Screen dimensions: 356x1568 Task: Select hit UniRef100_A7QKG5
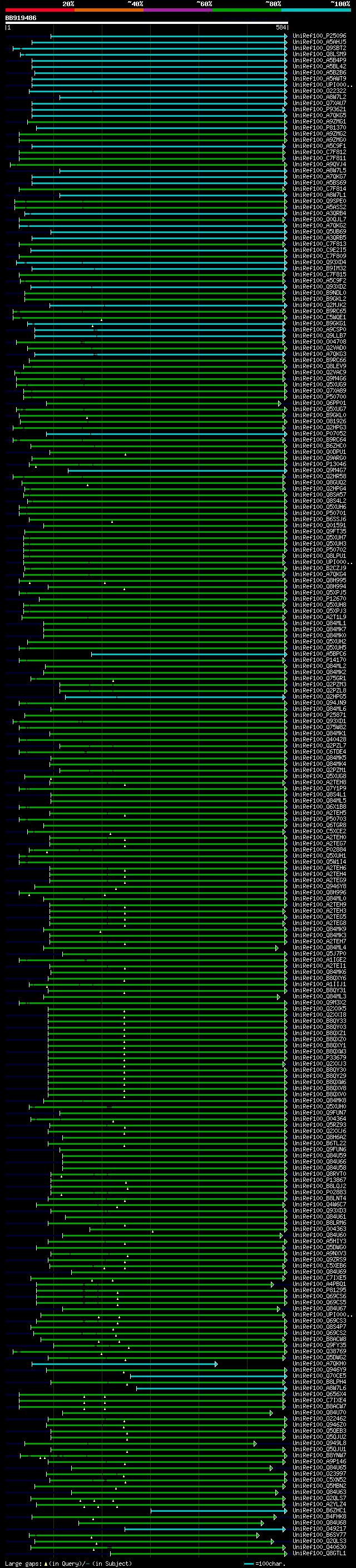coord(319,115)
